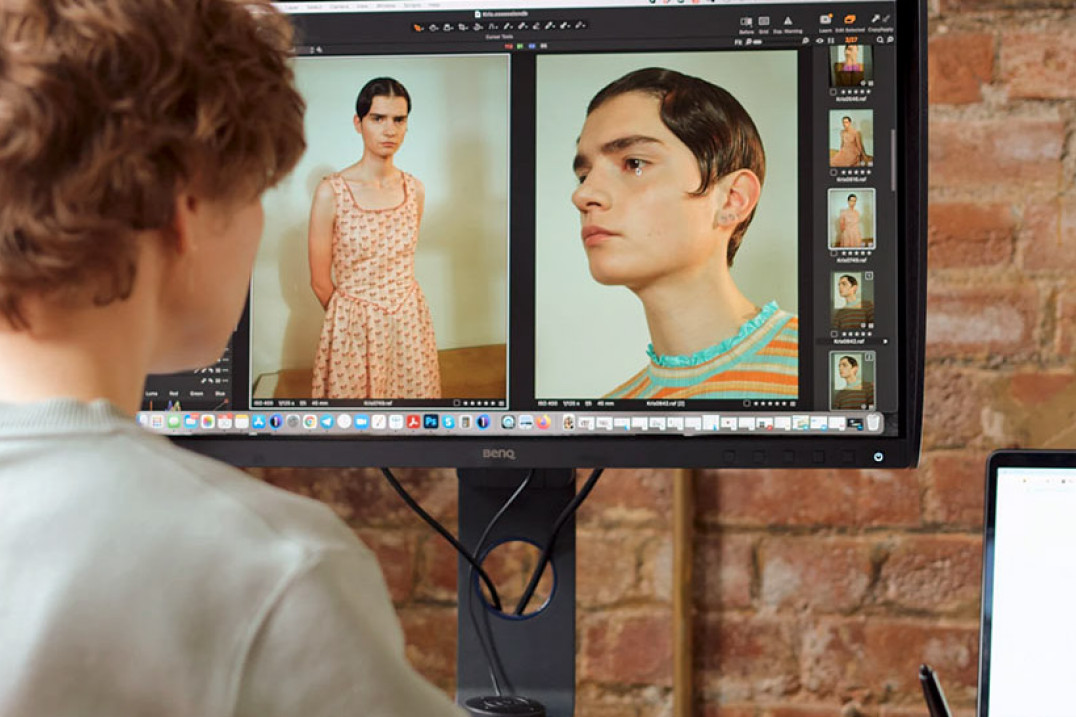Expand arrow beside striped sweater thumbnail filename
This screenshot has height=717, width=1076.
(885, 341)
